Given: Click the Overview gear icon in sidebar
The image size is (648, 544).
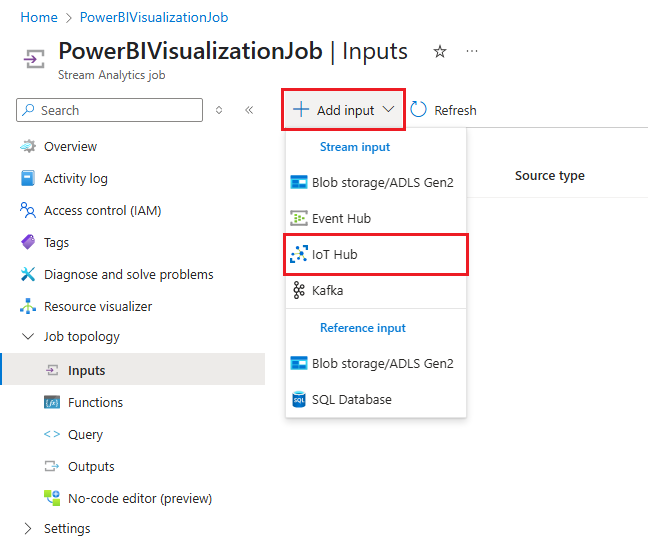Looking at the screenshot, I should click(x=28, y=147).
